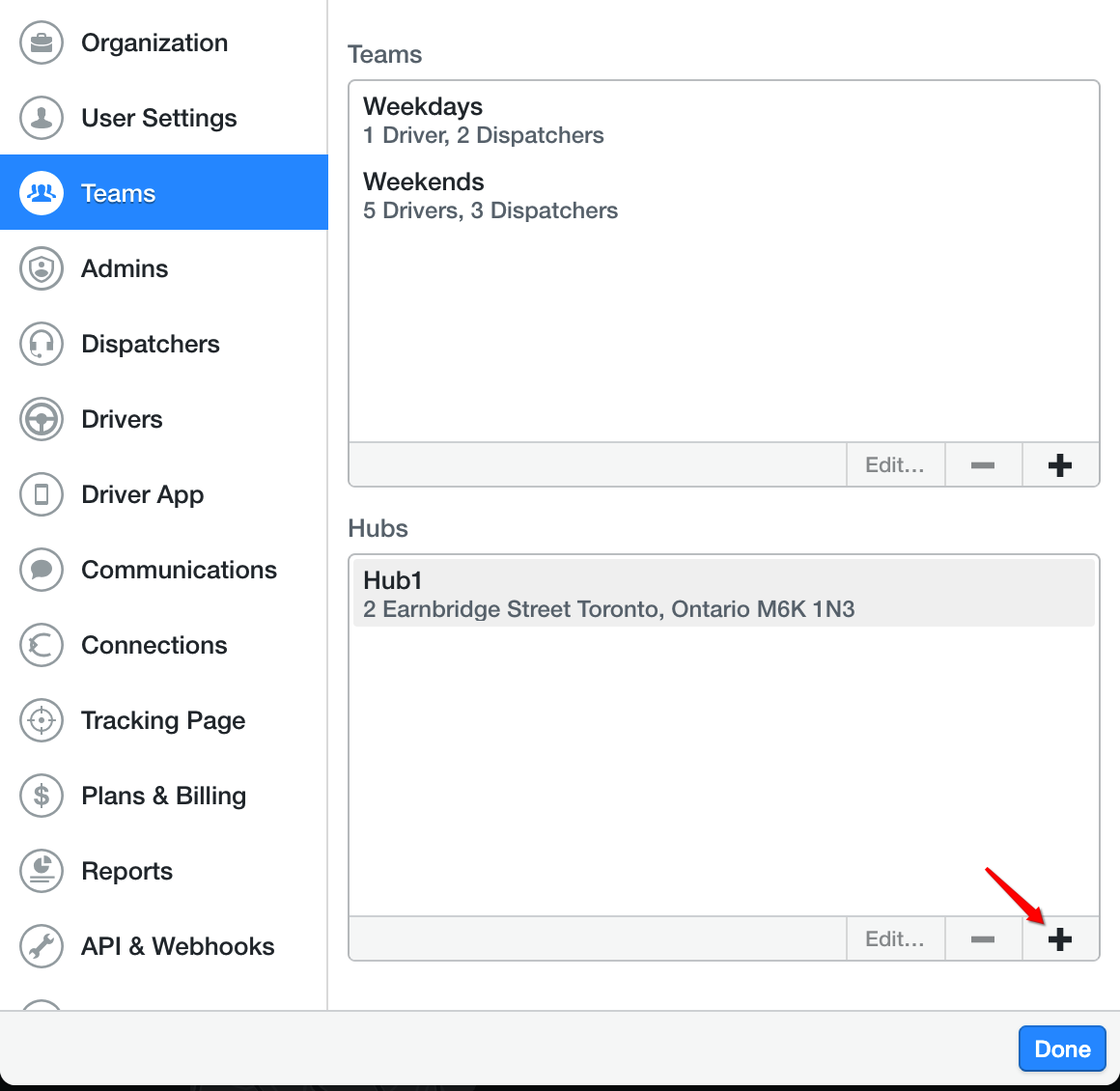Click the '1 Driver, 2 Dispatchers' text

click(x=484, y=135)
